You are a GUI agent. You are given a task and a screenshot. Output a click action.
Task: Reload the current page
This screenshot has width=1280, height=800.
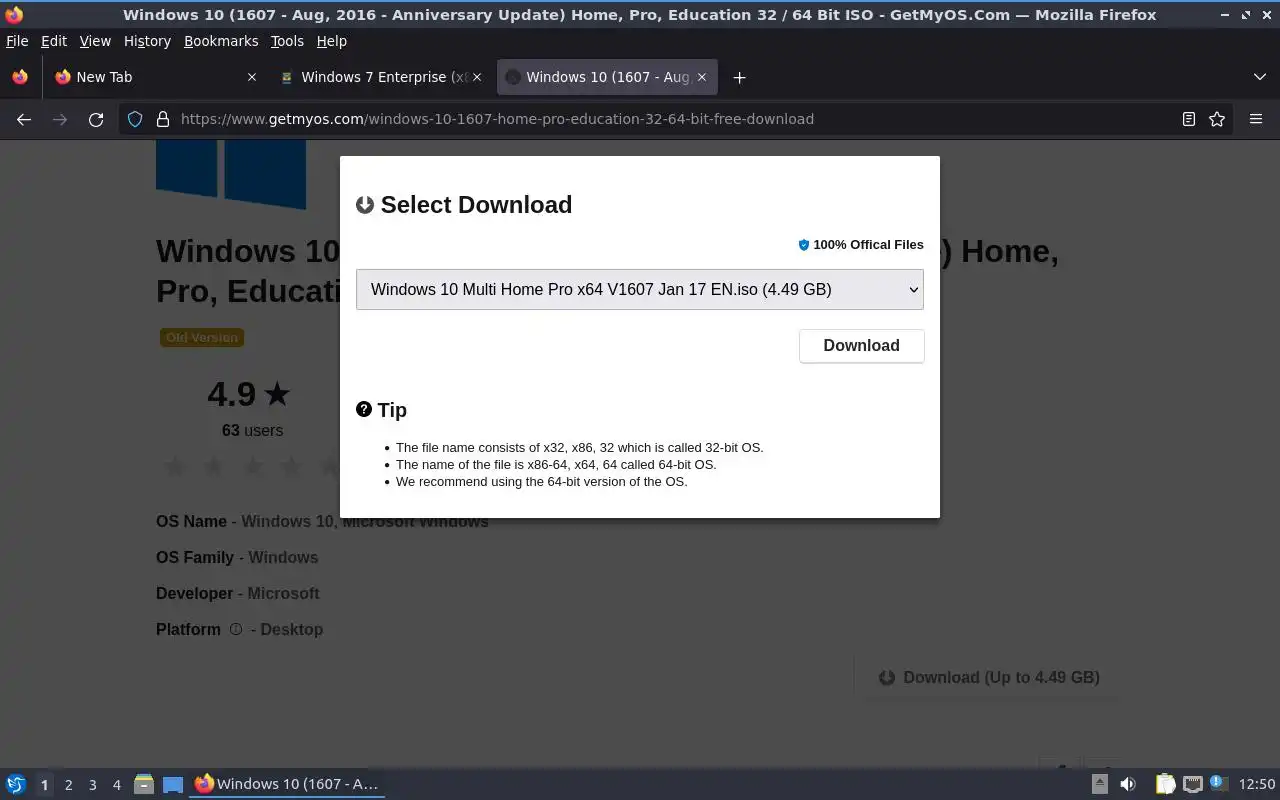[x=96, y=119]
